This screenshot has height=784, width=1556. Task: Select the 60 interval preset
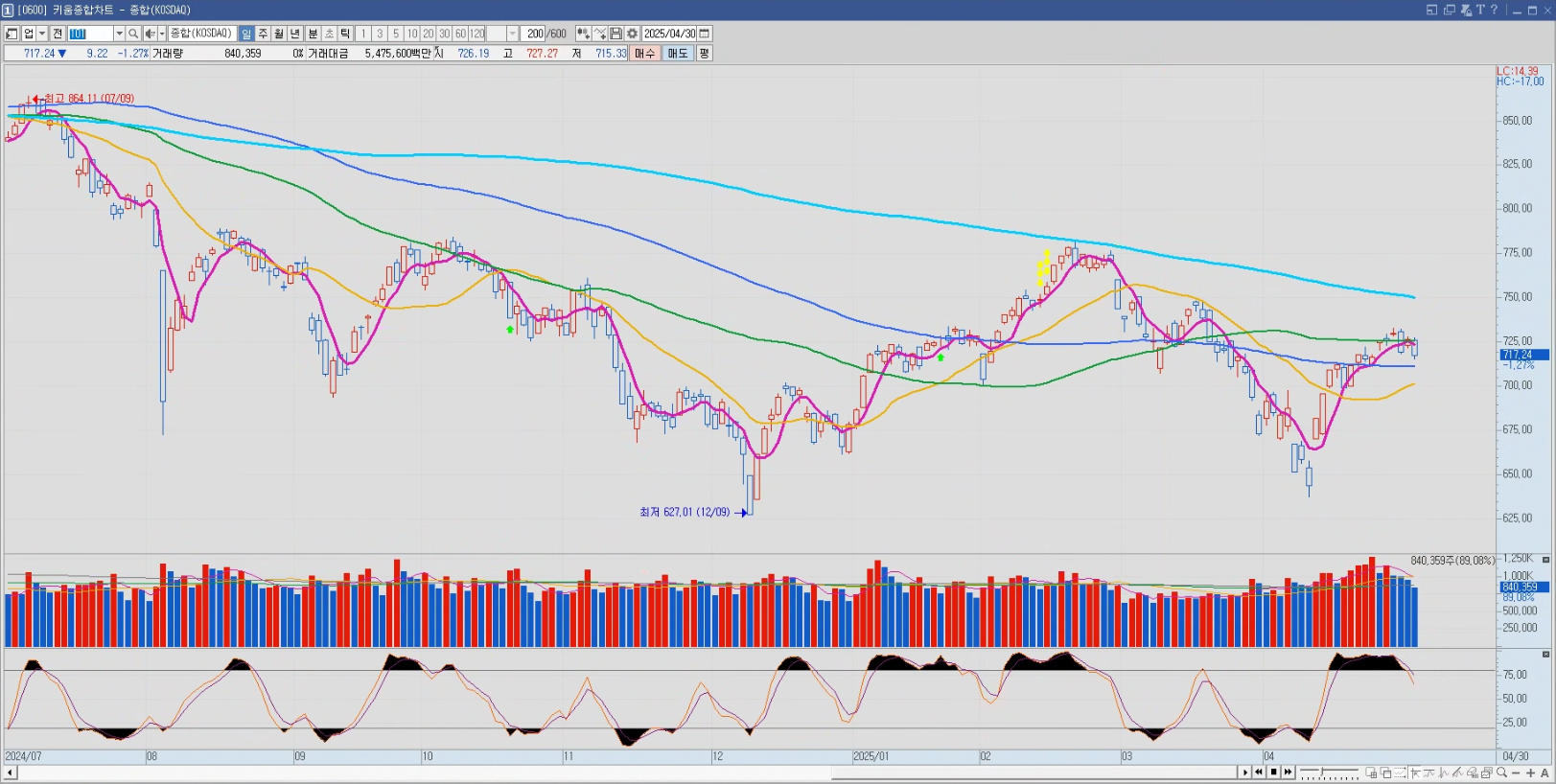460,34
